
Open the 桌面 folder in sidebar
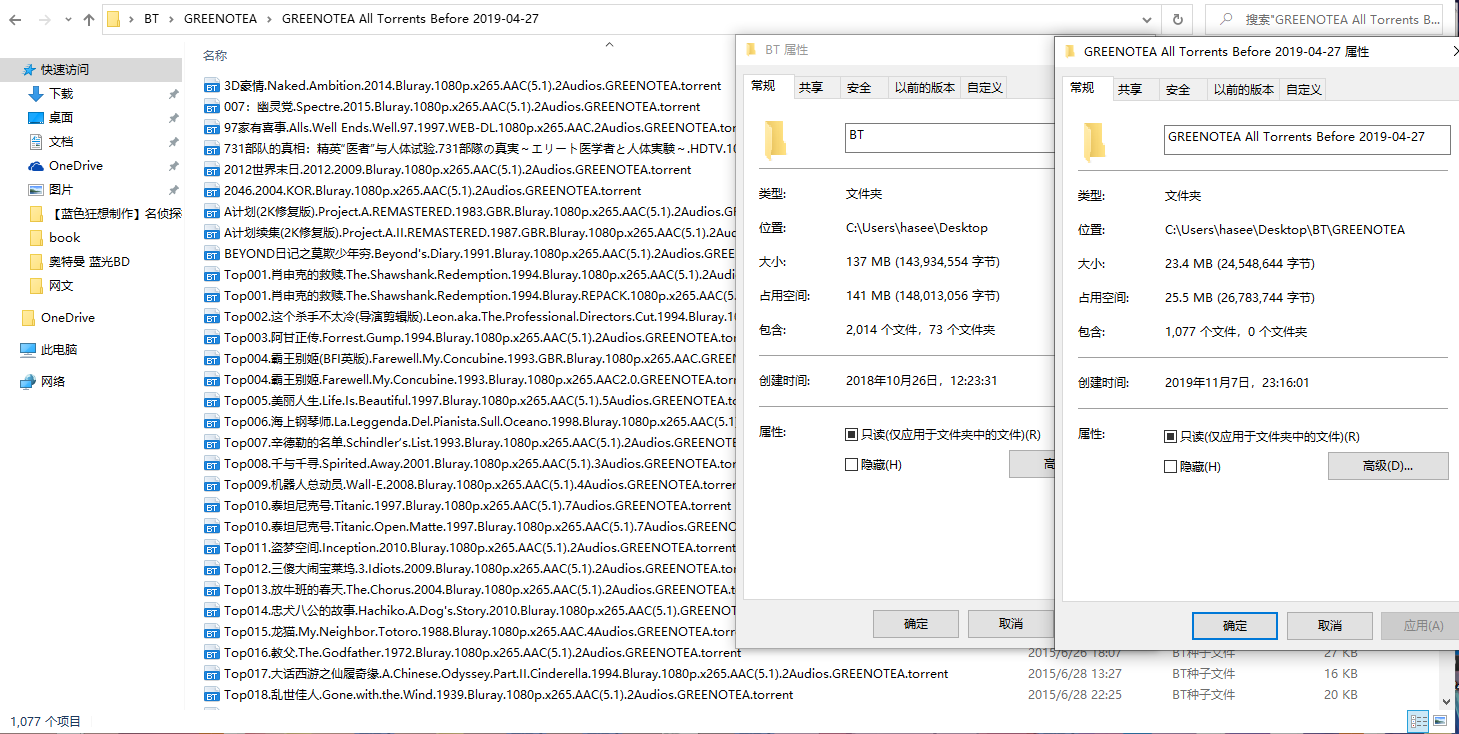tap(61, 118)
